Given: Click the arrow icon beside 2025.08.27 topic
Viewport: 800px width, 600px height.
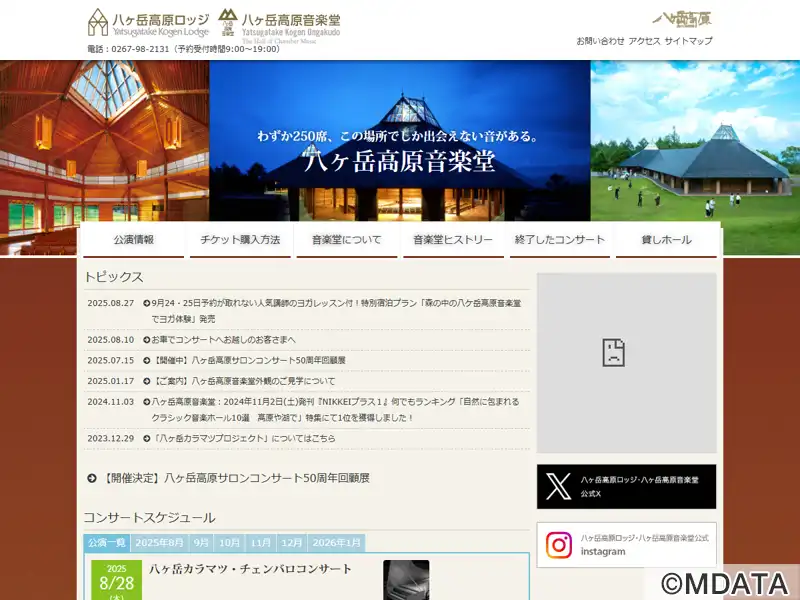Looking at the screenshot, I should (x=147, y=303).
